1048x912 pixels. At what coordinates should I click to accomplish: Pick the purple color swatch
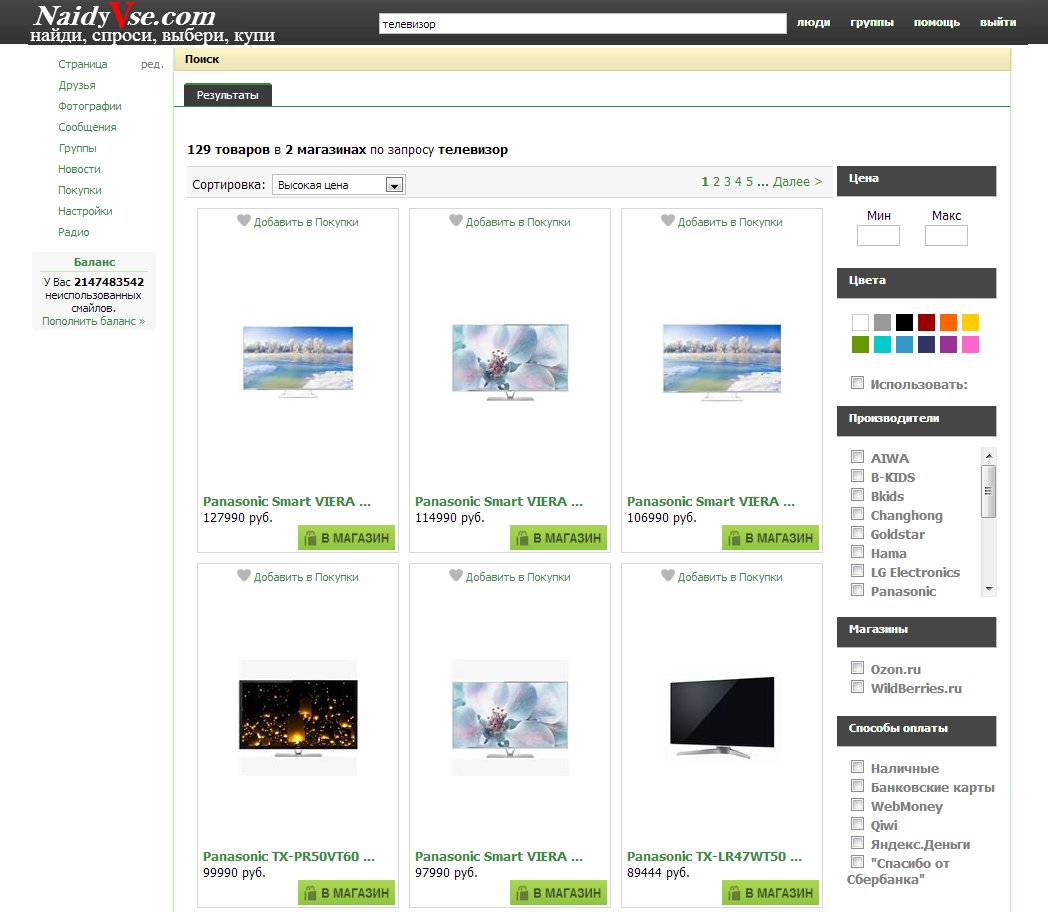click(x=948, y=344)
